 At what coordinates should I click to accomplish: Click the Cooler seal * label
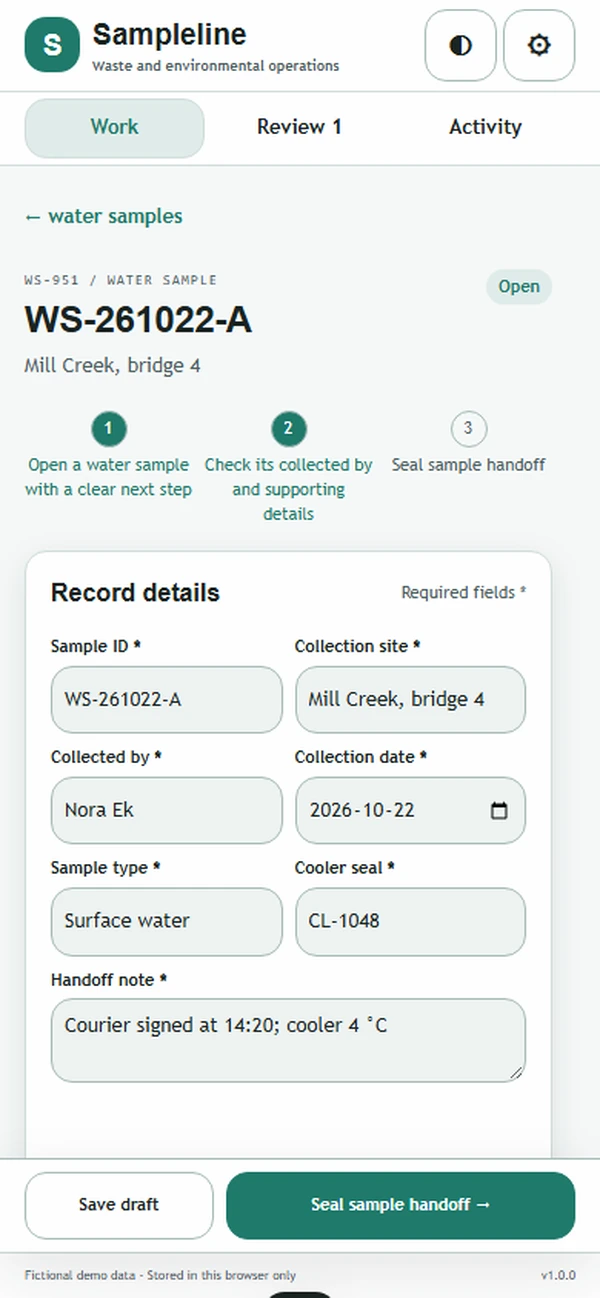[345, 868]
